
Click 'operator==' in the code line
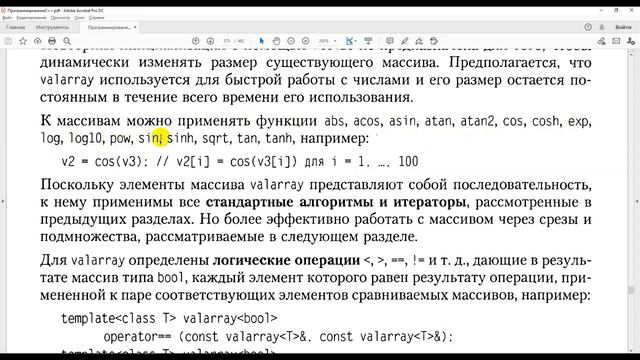[x=138, y=337]
